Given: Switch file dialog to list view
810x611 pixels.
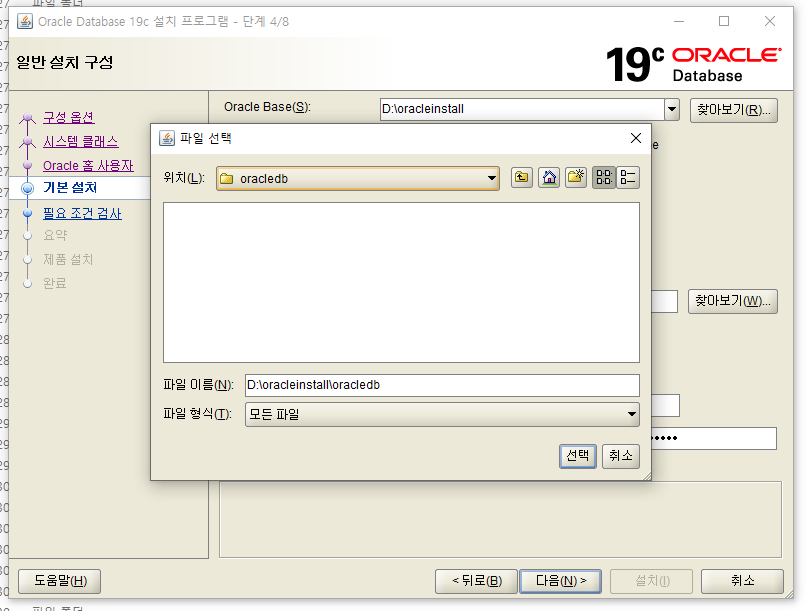Looking at the screenshot, I should point(604,178).
